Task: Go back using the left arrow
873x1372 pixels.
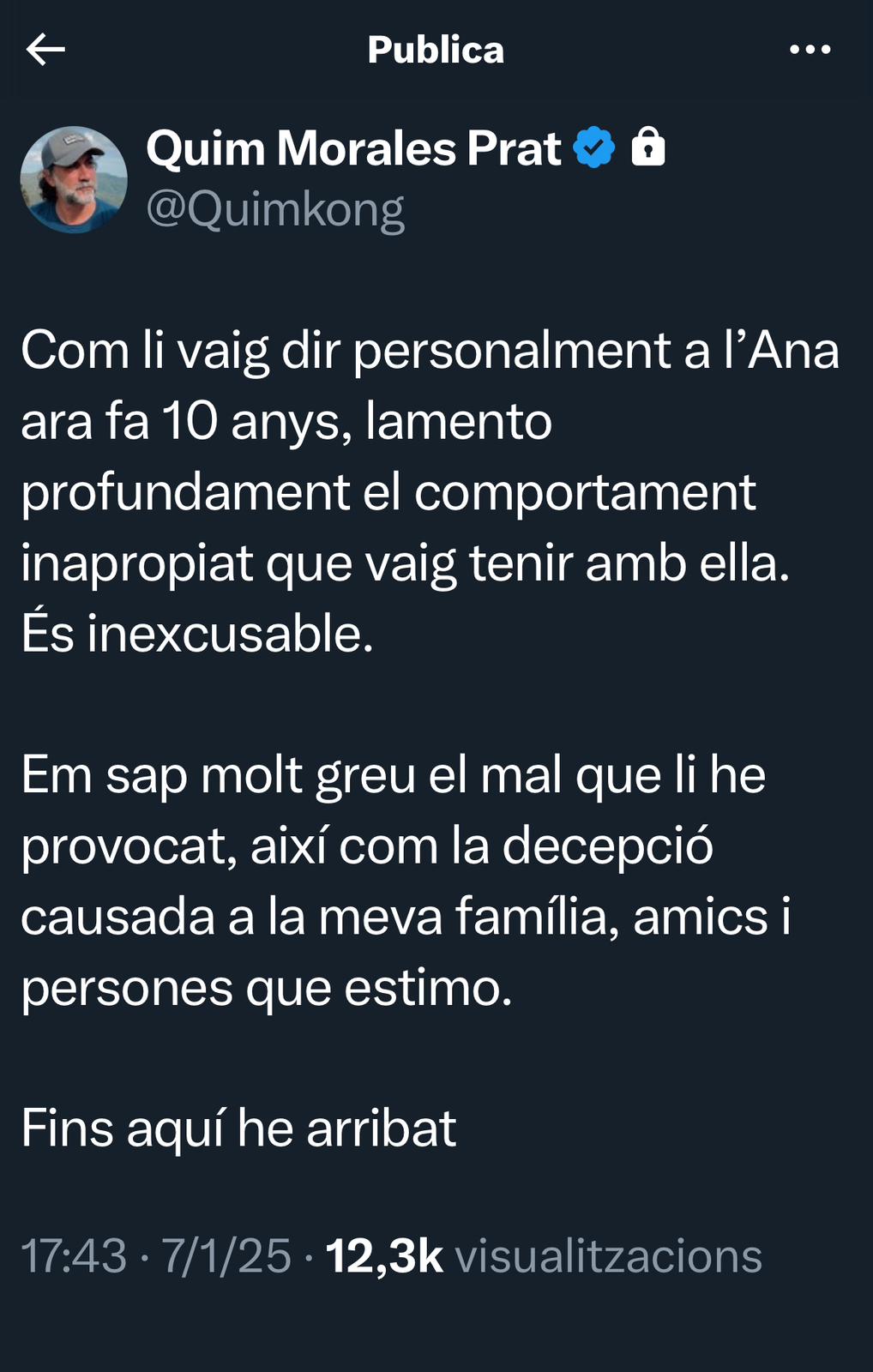Action: (45, 50)
